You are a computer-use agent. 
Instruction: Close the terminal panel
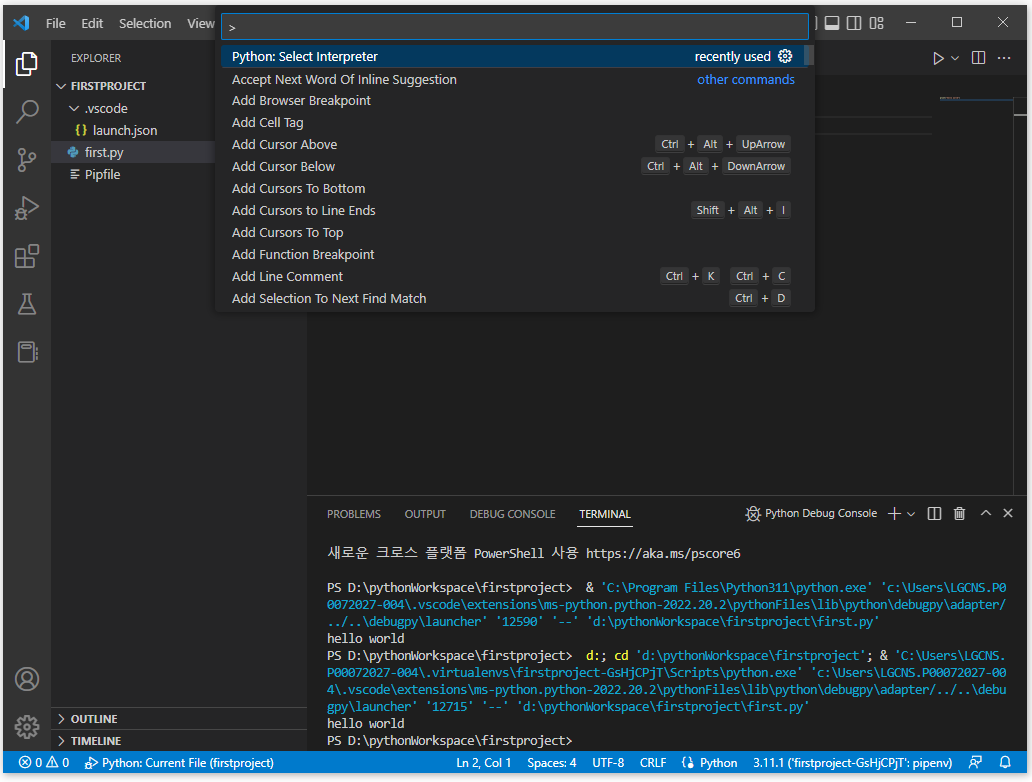1008,513
